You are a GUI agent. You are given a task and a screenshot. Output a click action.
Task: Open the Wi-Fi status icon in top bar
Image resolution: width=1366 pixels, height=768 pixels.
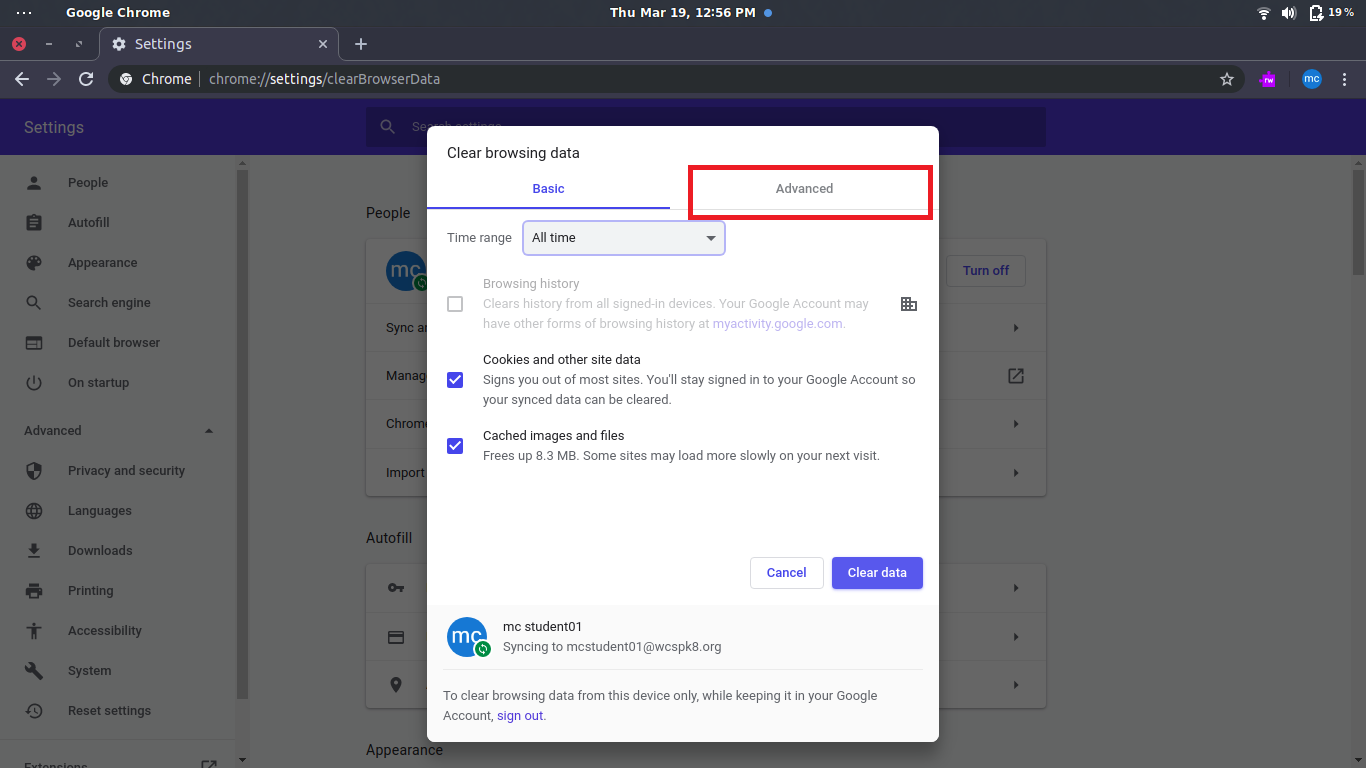pos(1264,13)
